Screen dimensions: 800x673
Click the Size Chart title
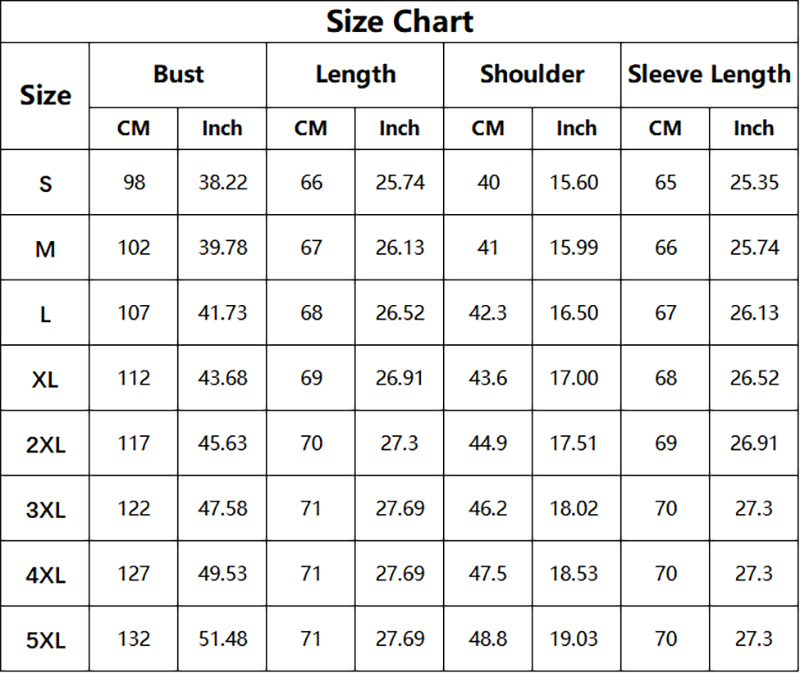(x=400, y=21)
